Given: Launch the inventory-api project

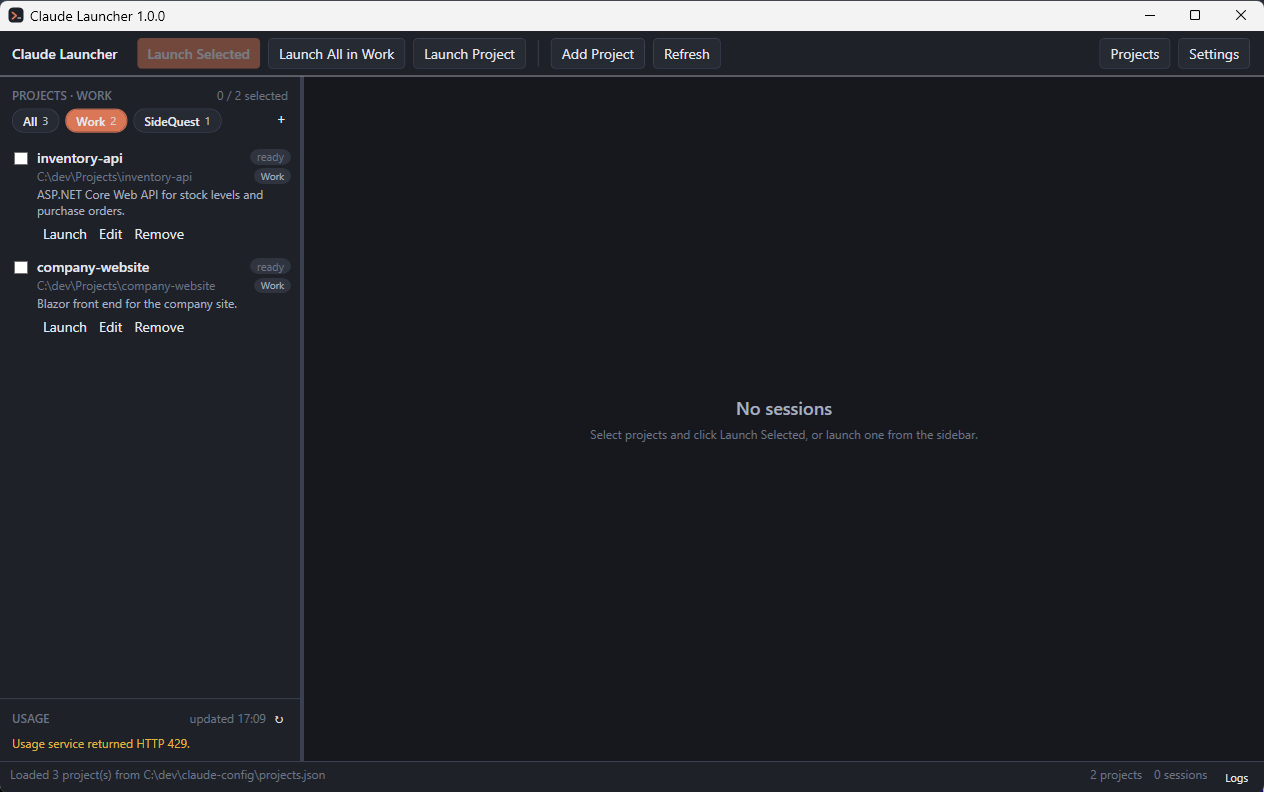Looking at the screenshot, I should coord(65,234).
